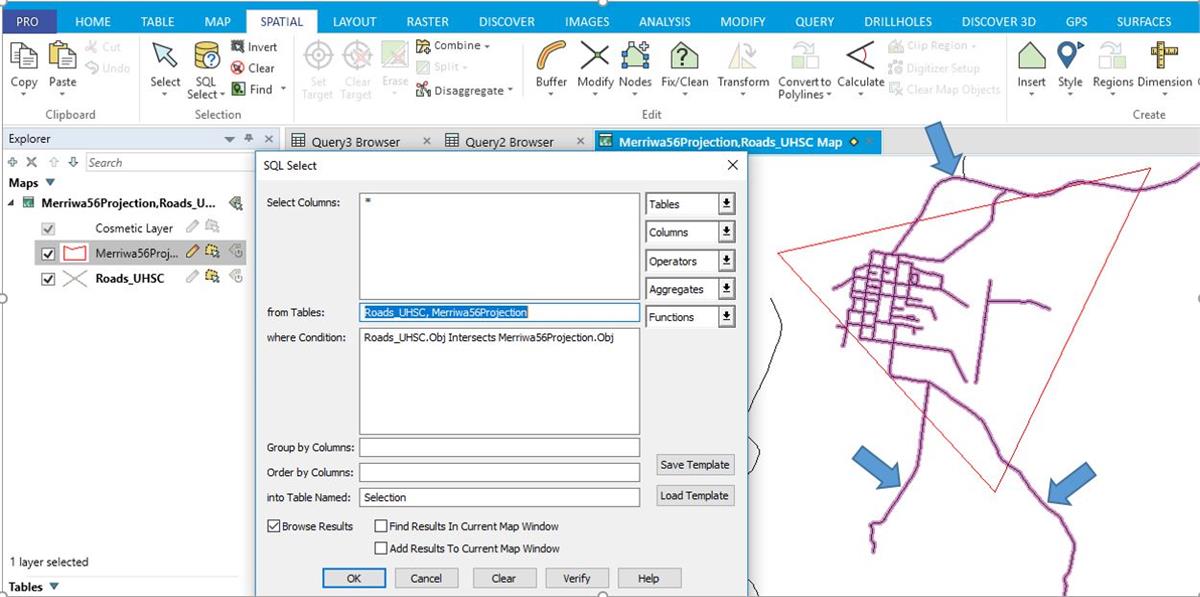
Task: Click the Disaggregate tool
Action: tap(465, 90)
